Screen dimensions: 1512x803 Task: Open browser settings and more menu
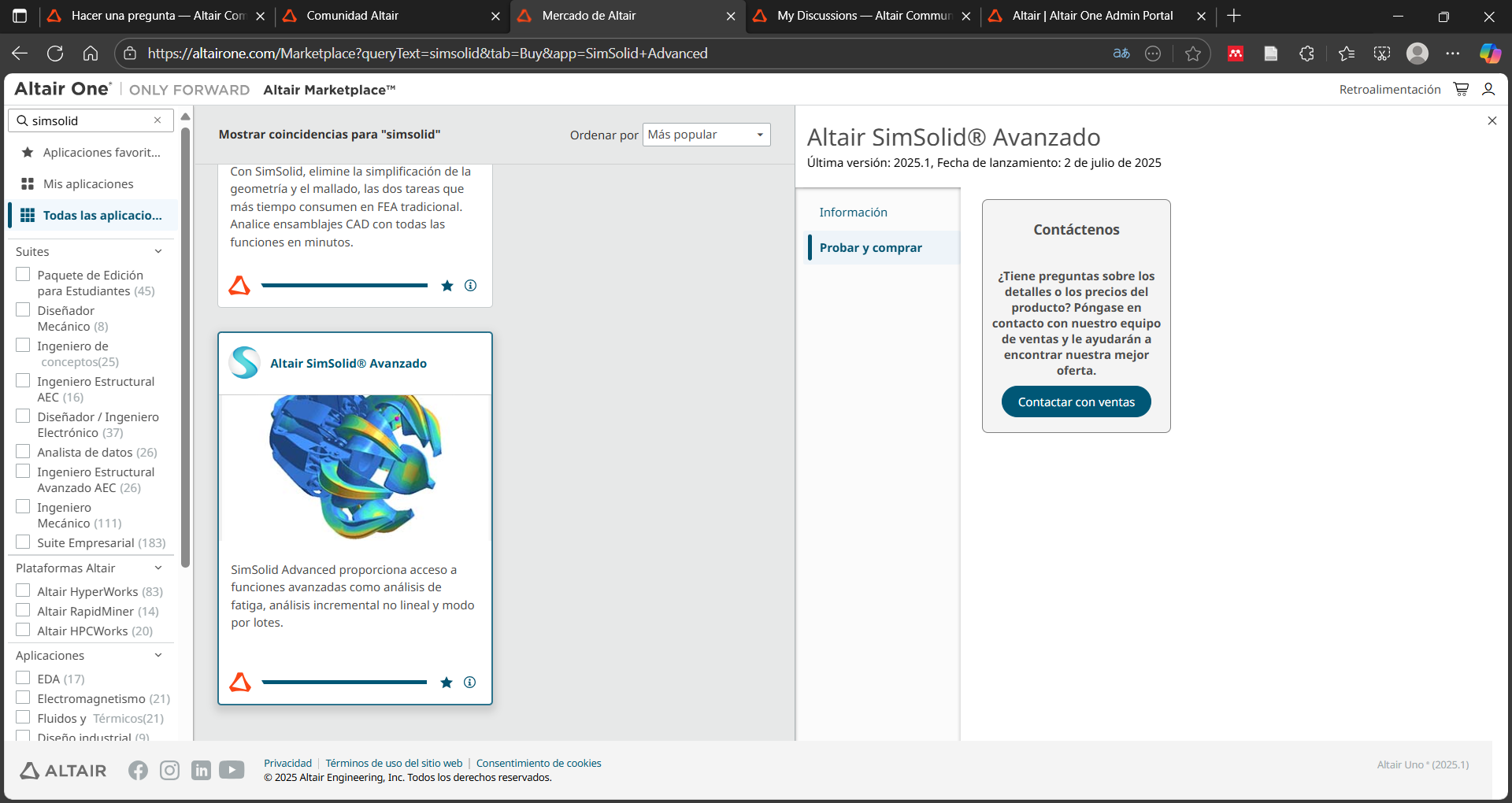tap(1453, 54)
